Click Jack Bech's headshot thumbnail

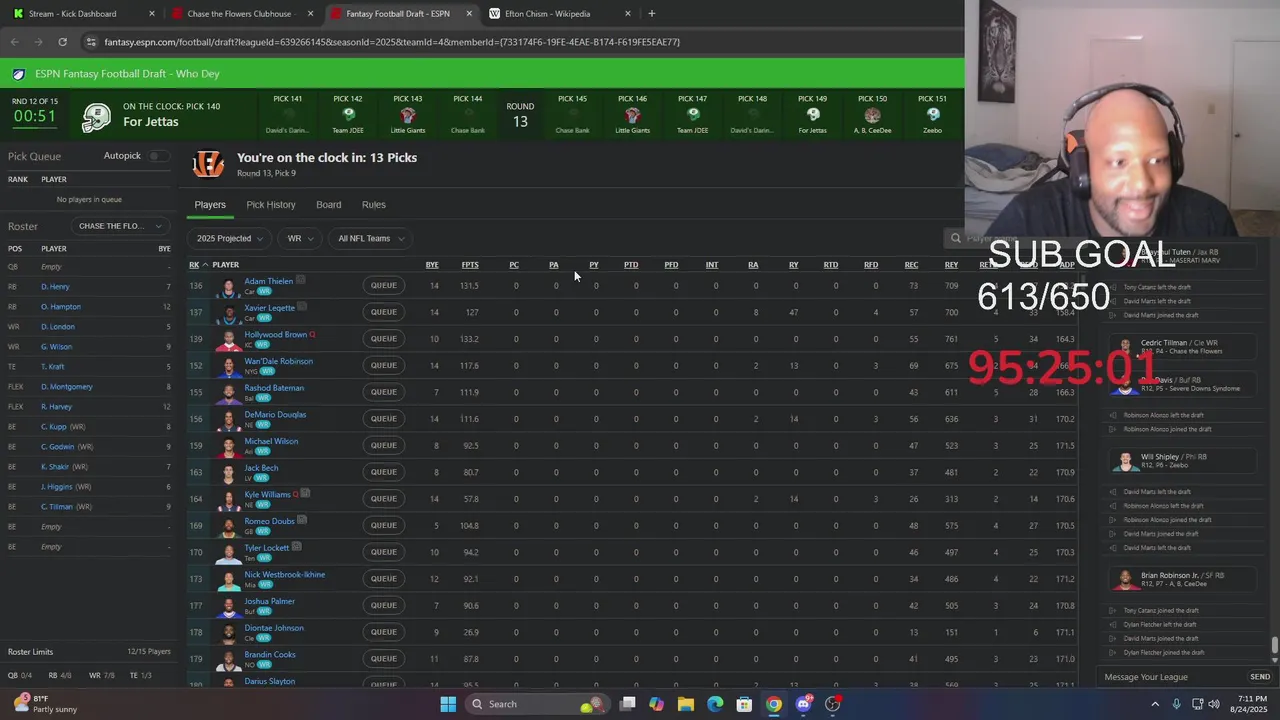(x=230, y=472)
